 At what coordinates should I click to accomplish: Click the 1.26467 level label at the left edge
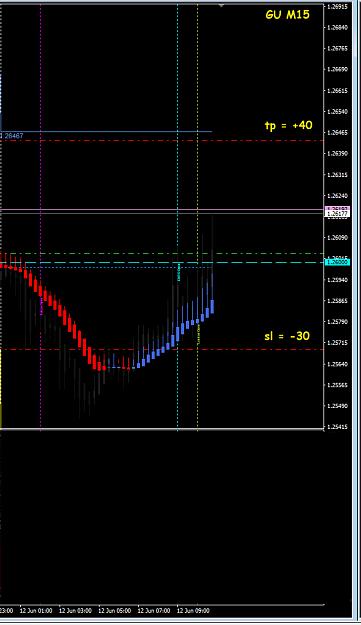tap(12, 136)
